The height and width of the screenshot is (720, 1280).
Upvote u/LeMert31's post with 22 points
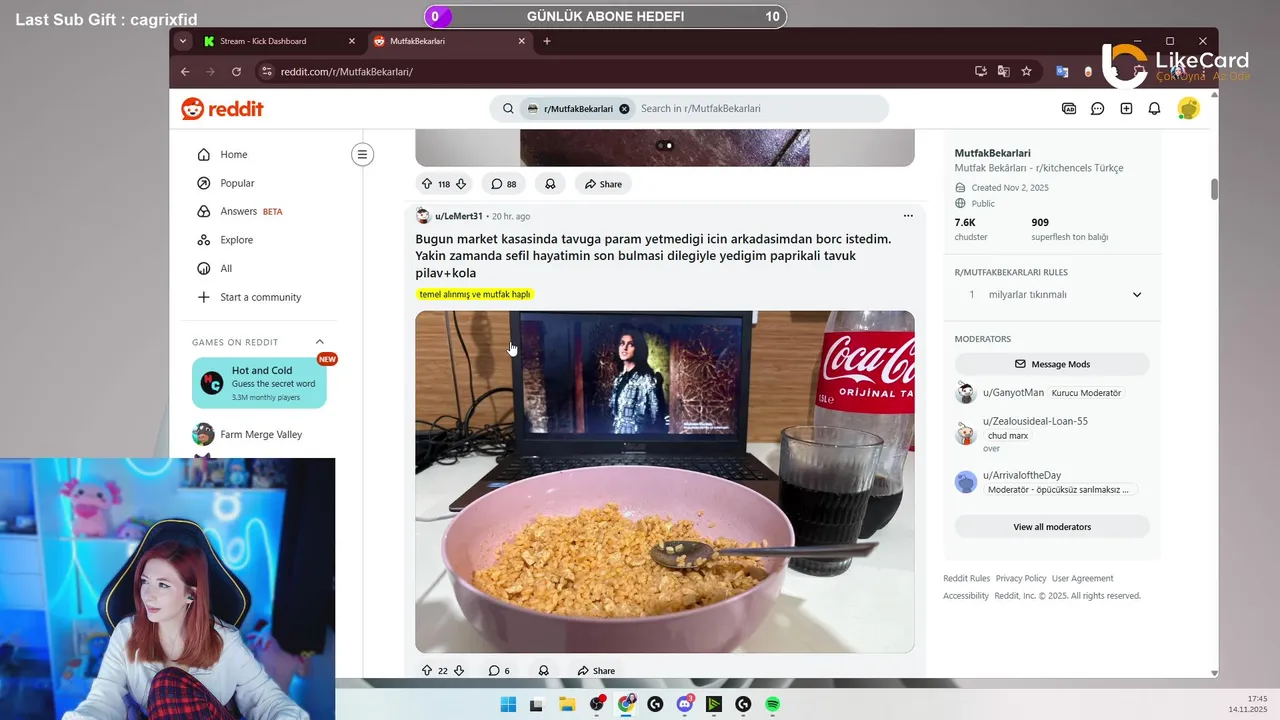[427, 671]
